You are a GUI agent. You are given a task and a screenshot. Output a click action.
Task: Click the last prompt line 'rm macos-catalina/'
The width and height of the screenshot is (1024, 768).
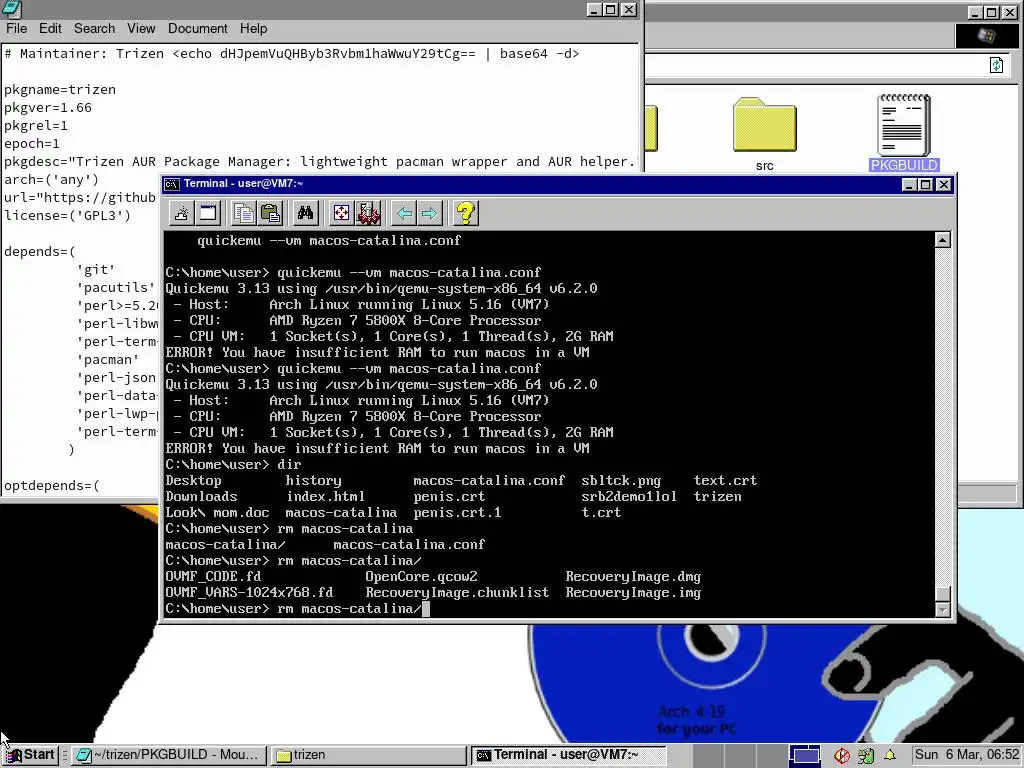[349, 609]
